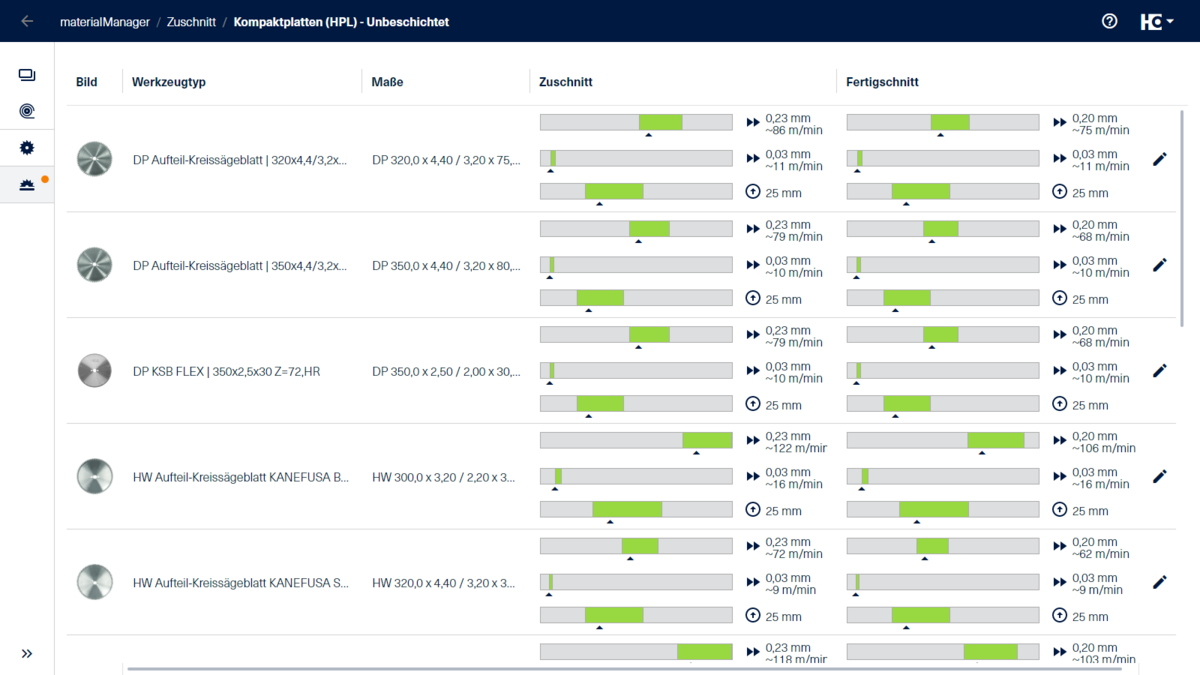Viewport: 1200px width, 675px height.
Task: Go to materialManager breadcrumb
Action: coord(105,22)
